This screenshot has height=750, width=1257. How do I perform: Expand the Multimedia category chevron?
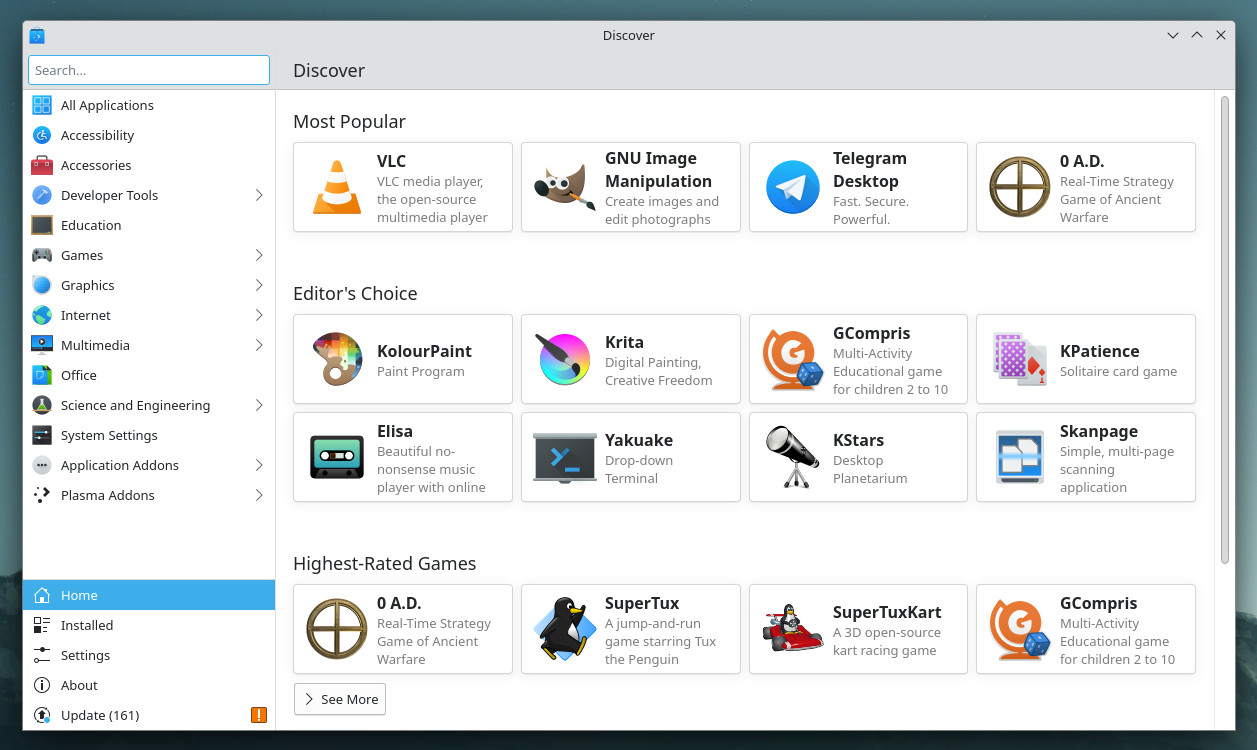(259, 345)
